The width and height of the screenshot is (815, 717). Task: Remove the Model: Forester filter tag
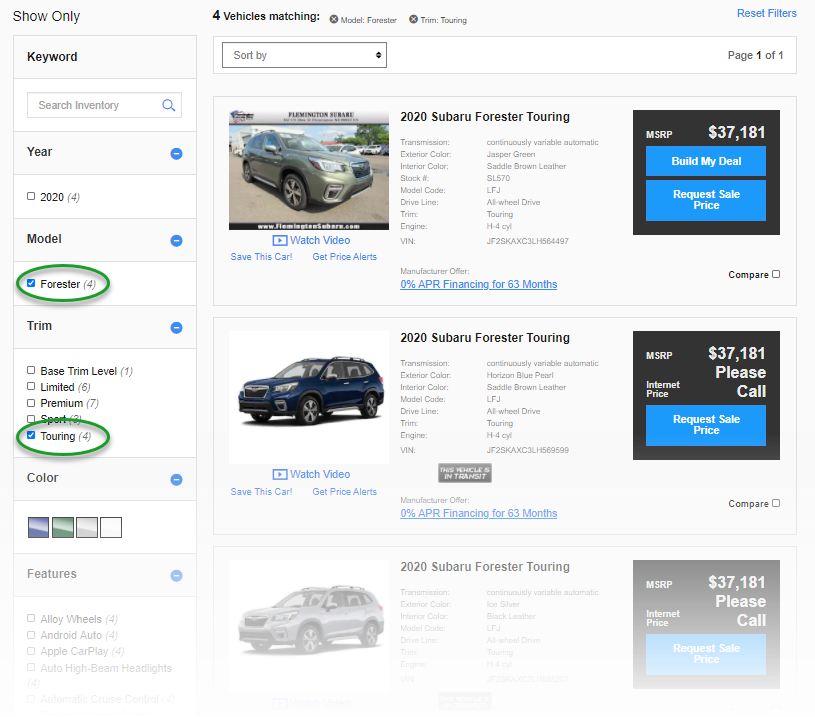(x=334, y=20)
